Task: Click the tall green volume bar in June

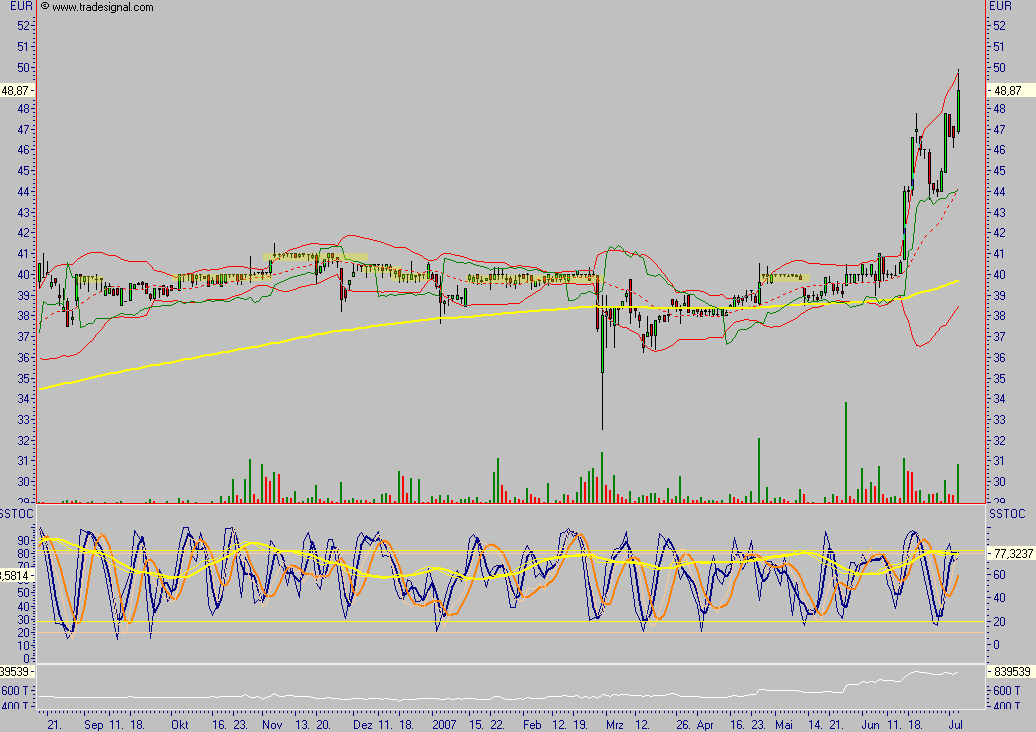Action: pyautogui.click(x=846, y=450)
